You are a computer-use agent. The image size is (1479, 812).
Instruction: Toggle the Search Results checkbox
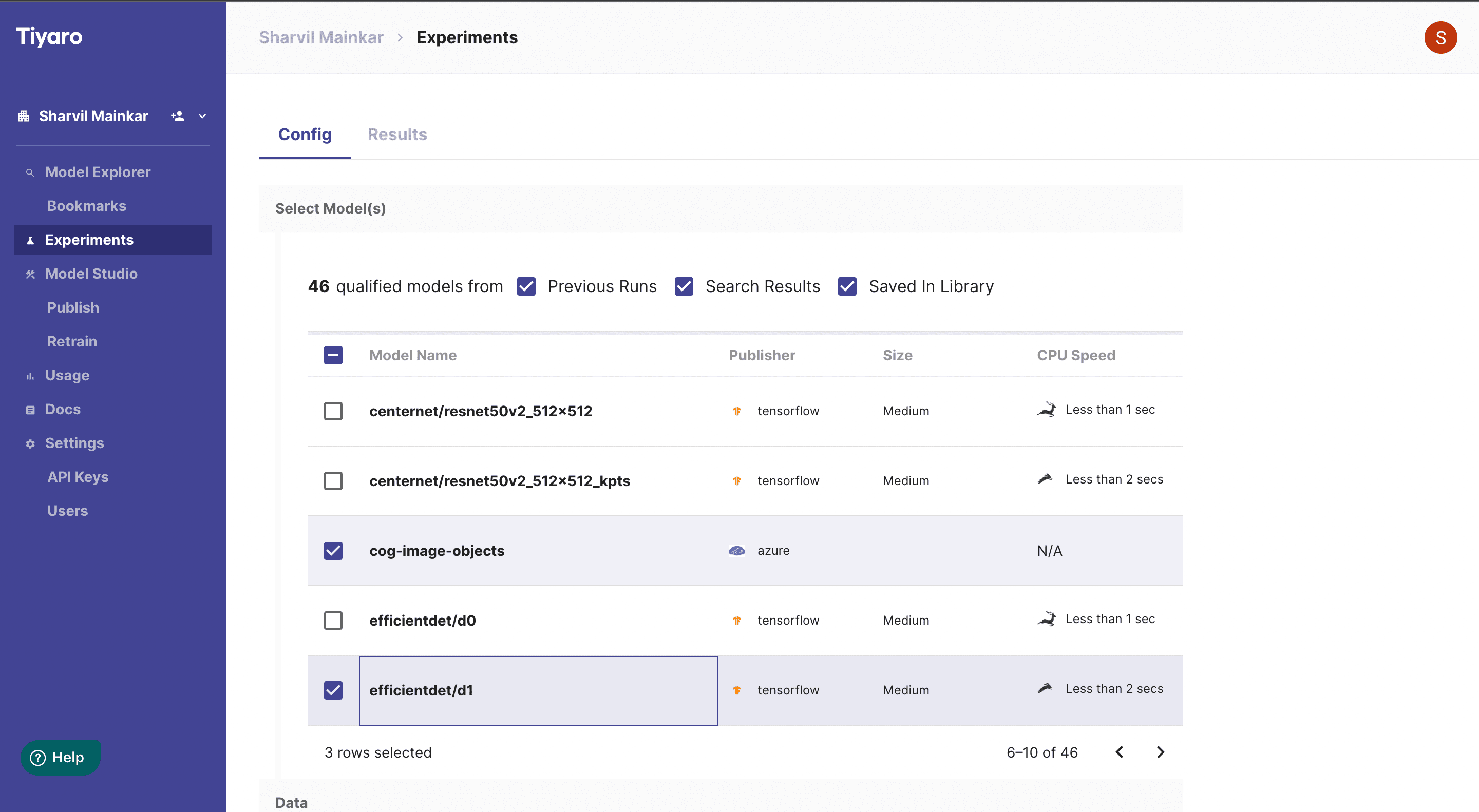click(x=683, y=286)
